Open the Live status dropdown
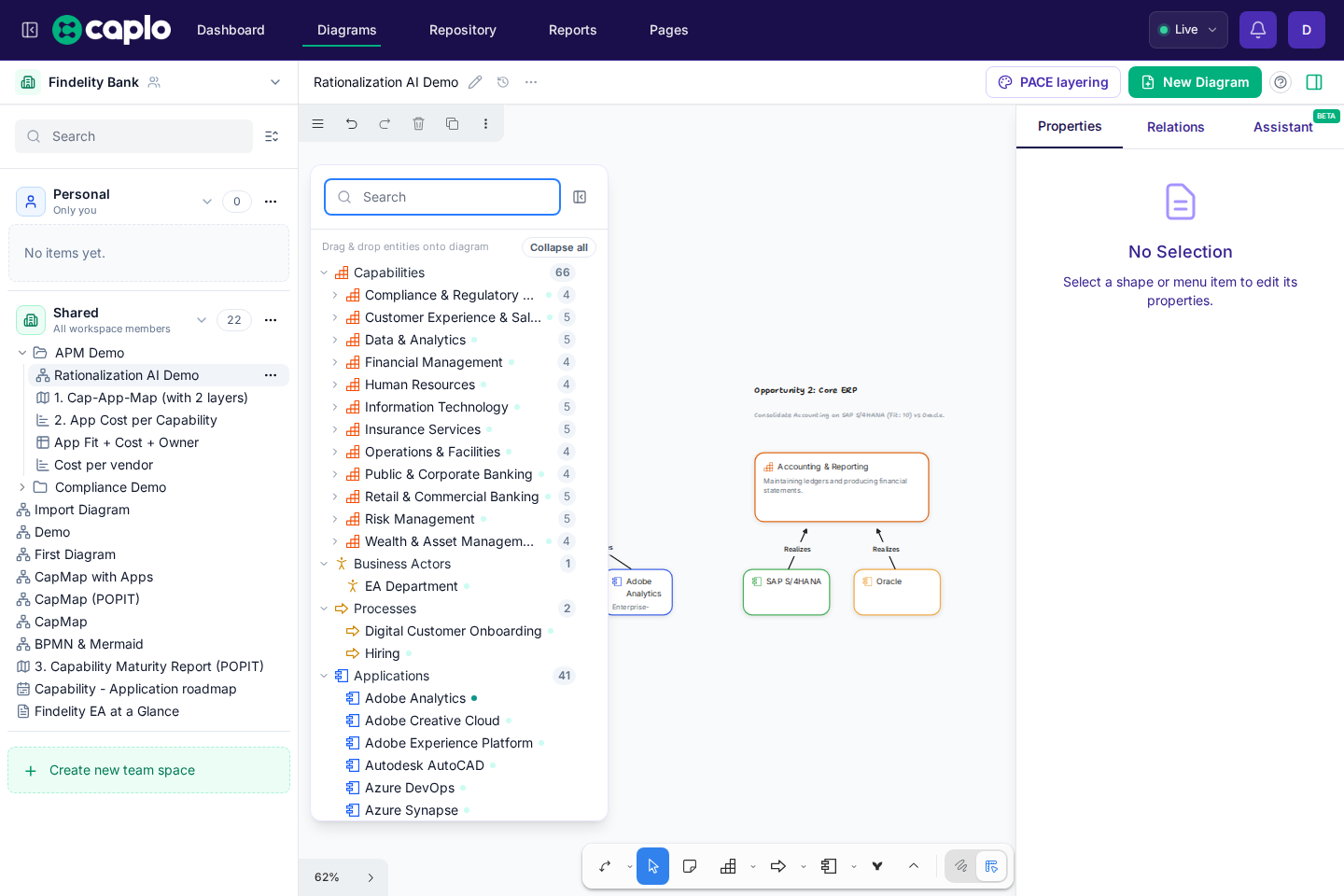 pyautogui.click(x=1188, y=30)
